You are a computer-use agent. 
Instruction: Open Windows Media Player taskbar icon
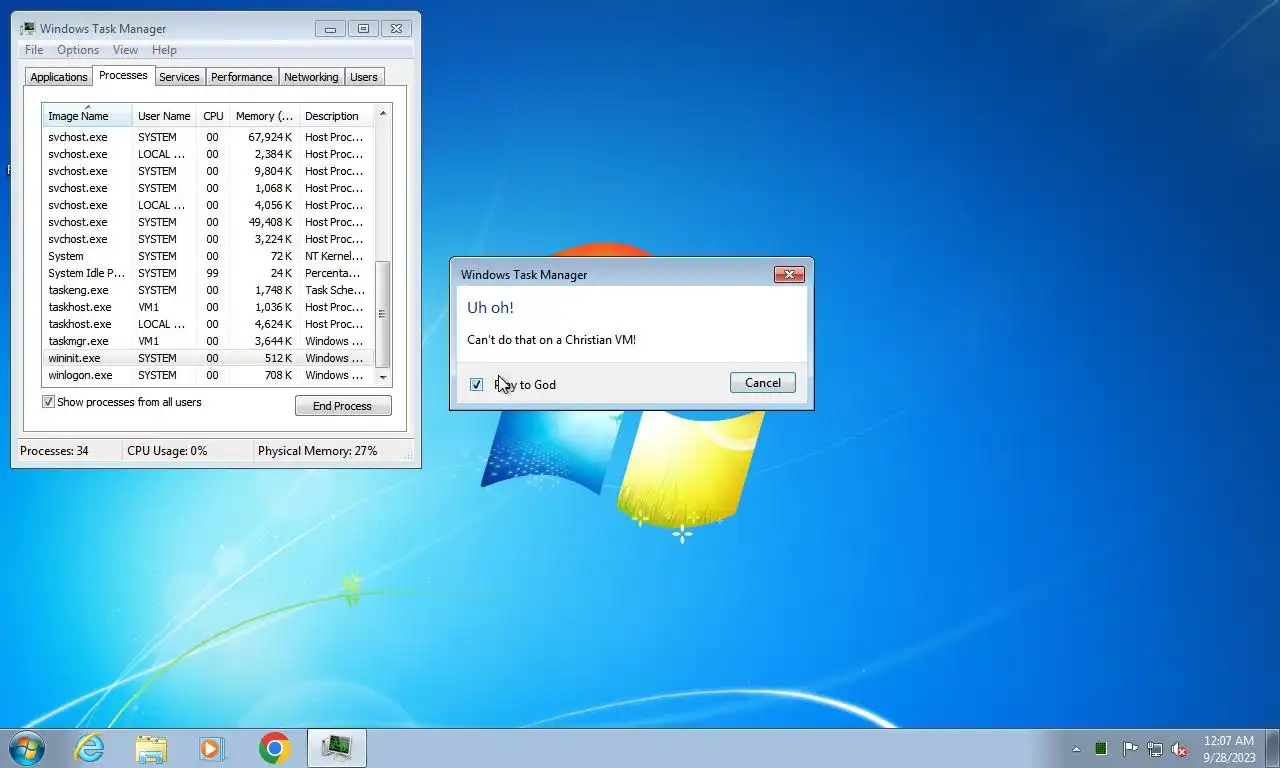(212, 748)
